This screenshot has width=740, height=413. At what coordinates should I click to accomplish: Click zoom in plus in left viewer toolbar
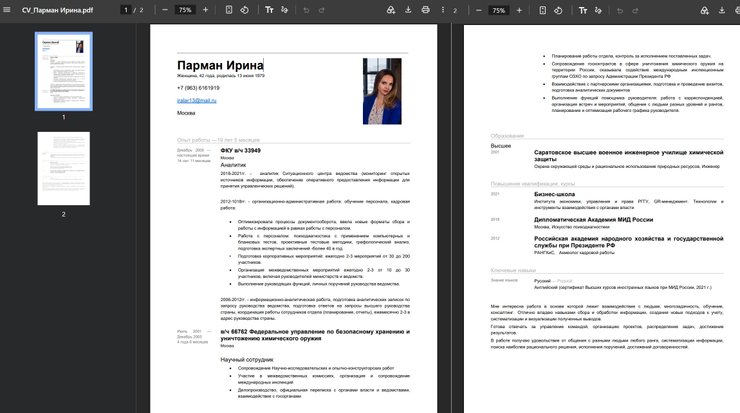tap(205, 10)
